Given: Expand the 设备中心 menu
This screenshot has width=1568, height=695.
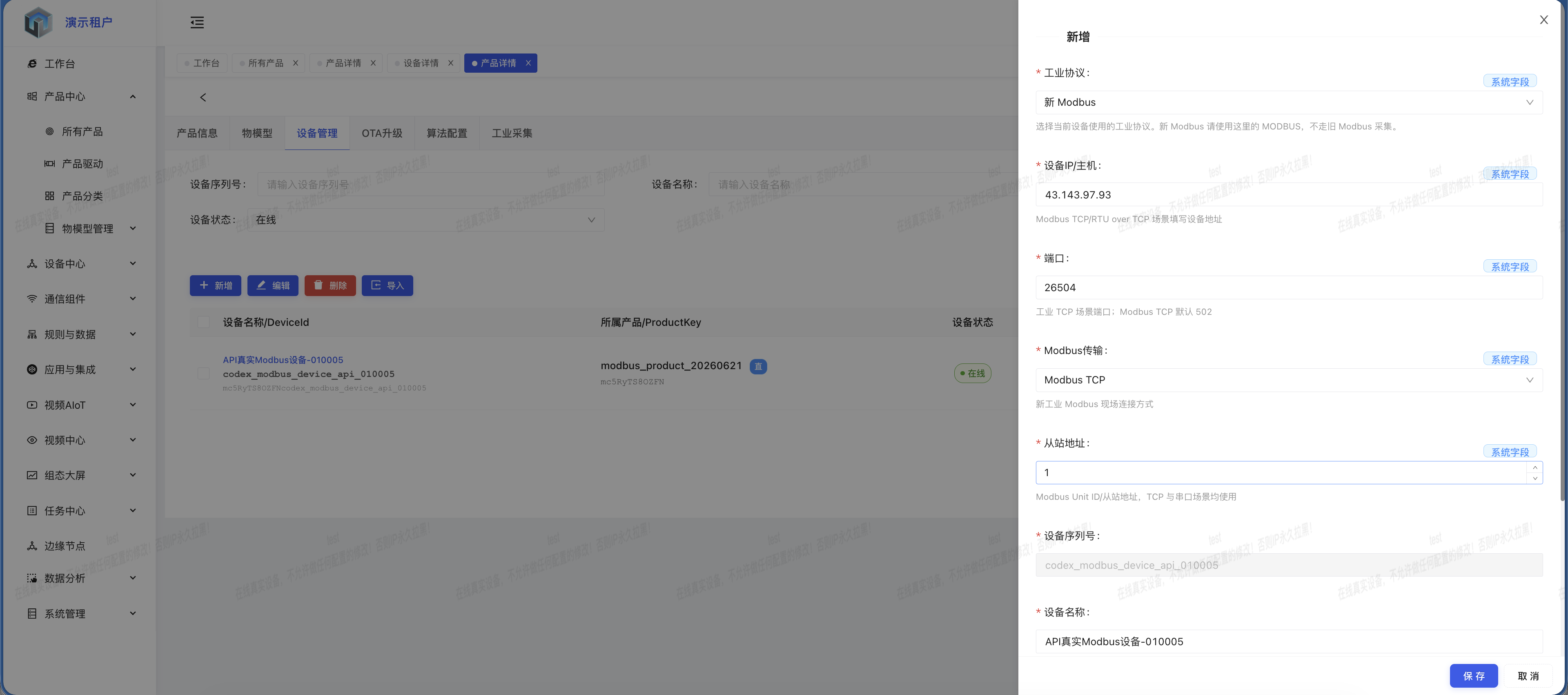Looking at the screenshot, I should (133, 263).
